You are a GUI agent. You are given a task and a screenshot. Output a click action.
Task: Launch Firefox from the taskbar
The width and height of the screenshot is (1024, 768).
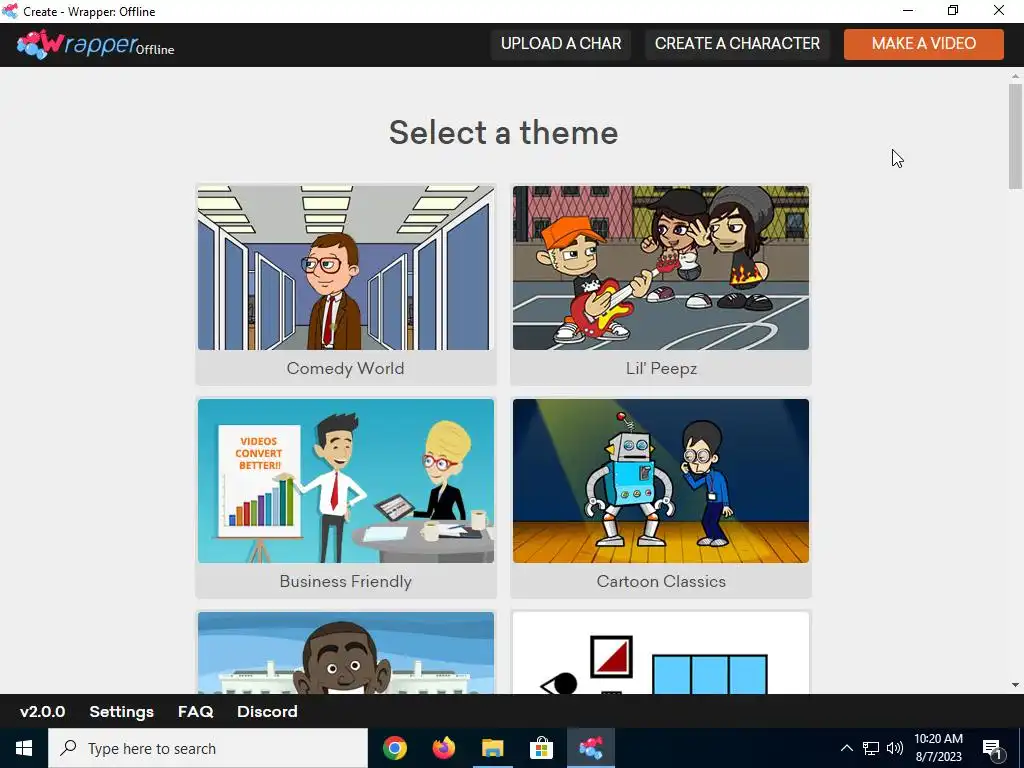[x=443, y=748]
